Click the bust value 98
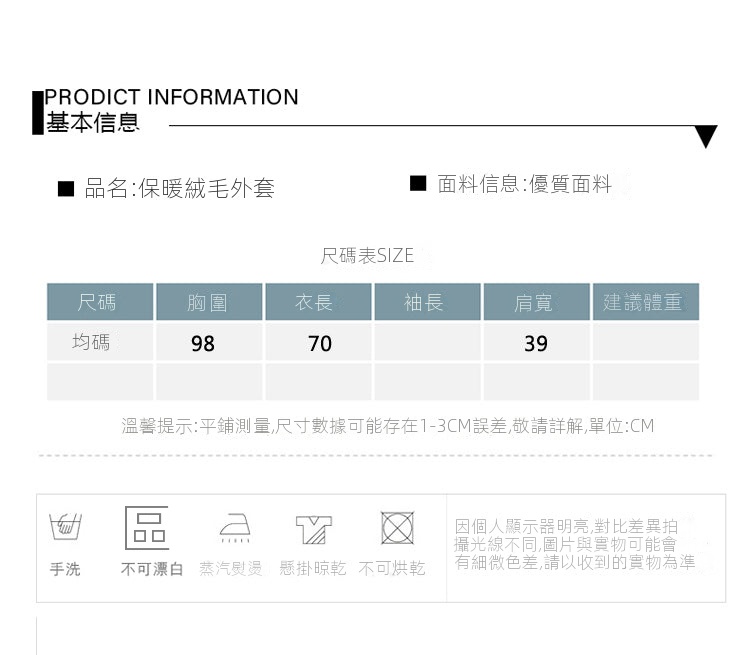Viewport: 750px width, 655px height. [x=203, y=344]
